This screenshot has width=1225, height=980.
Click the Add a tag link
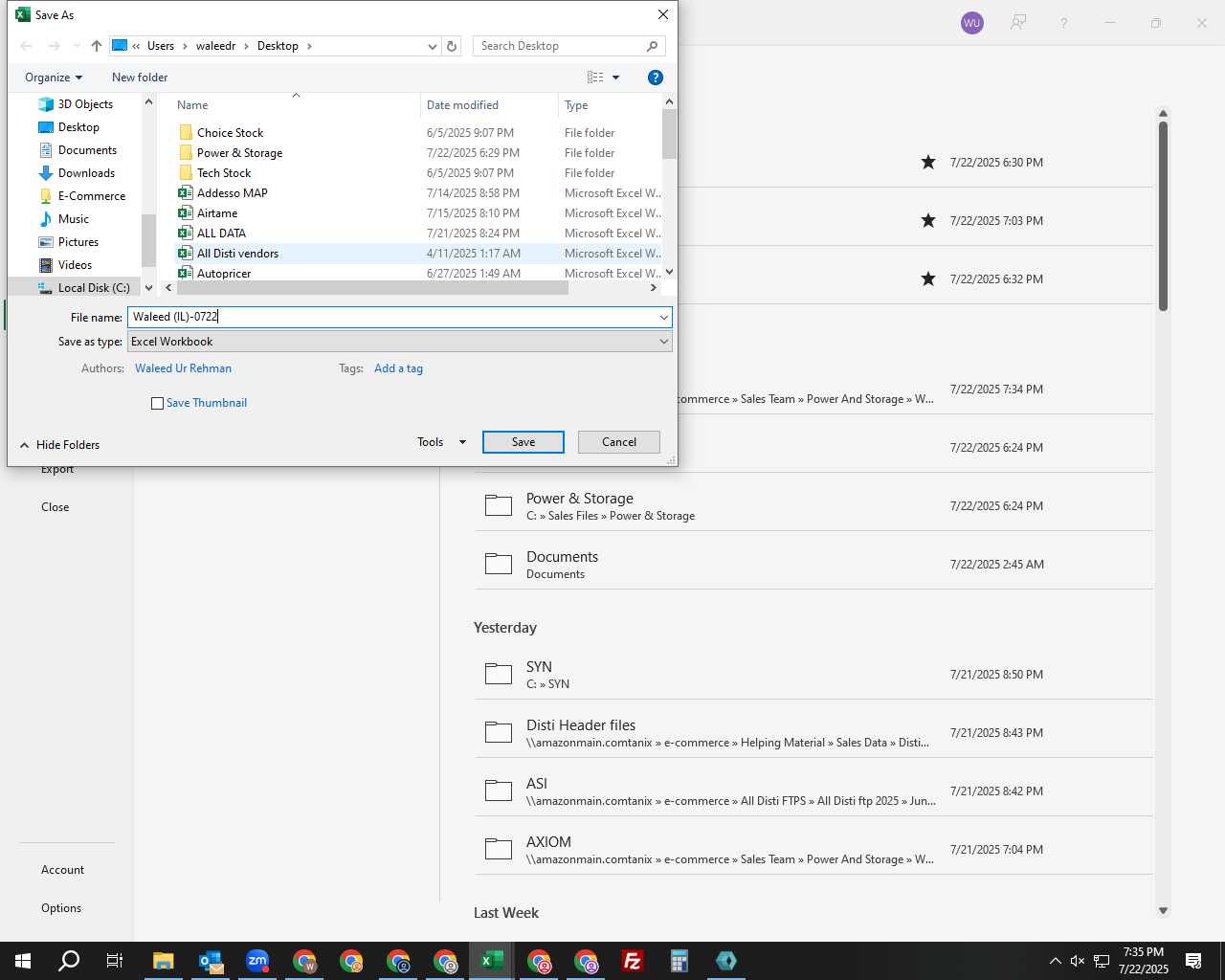398,368
